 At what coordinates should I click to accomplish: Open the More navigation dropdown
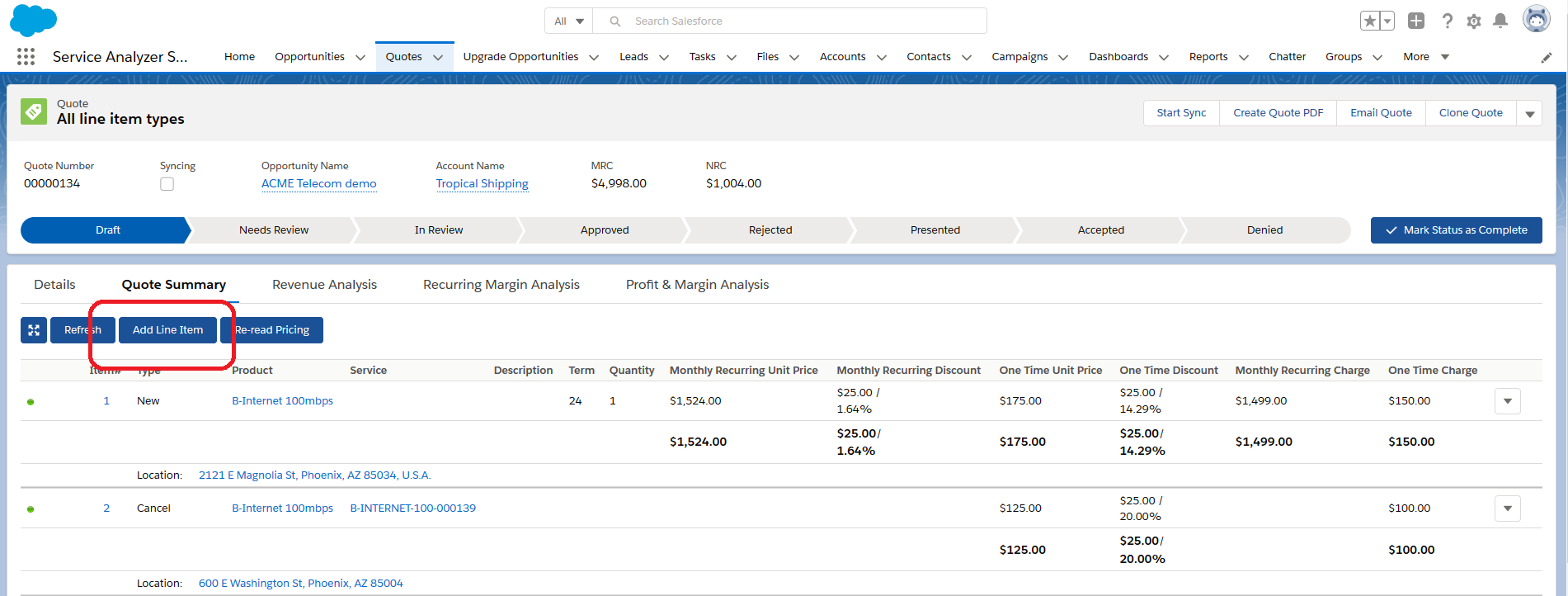(x=1426, y=57)
